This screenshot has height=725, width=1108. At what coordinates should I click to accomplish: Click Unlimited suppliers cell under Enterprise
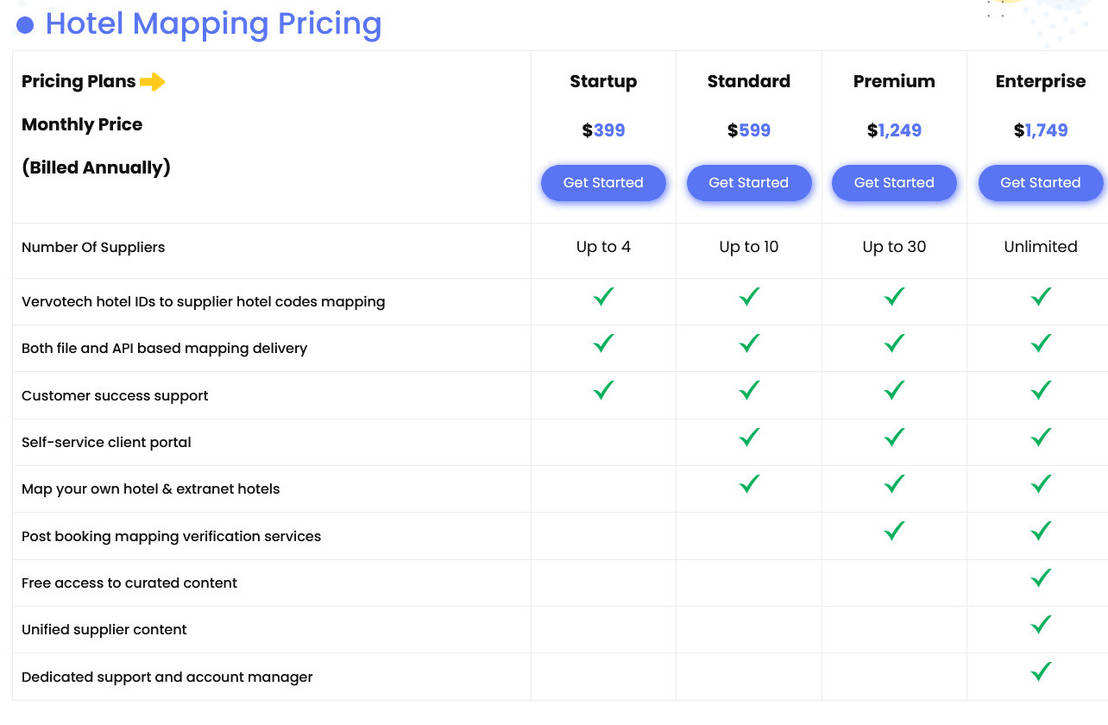coord(1040,247)
